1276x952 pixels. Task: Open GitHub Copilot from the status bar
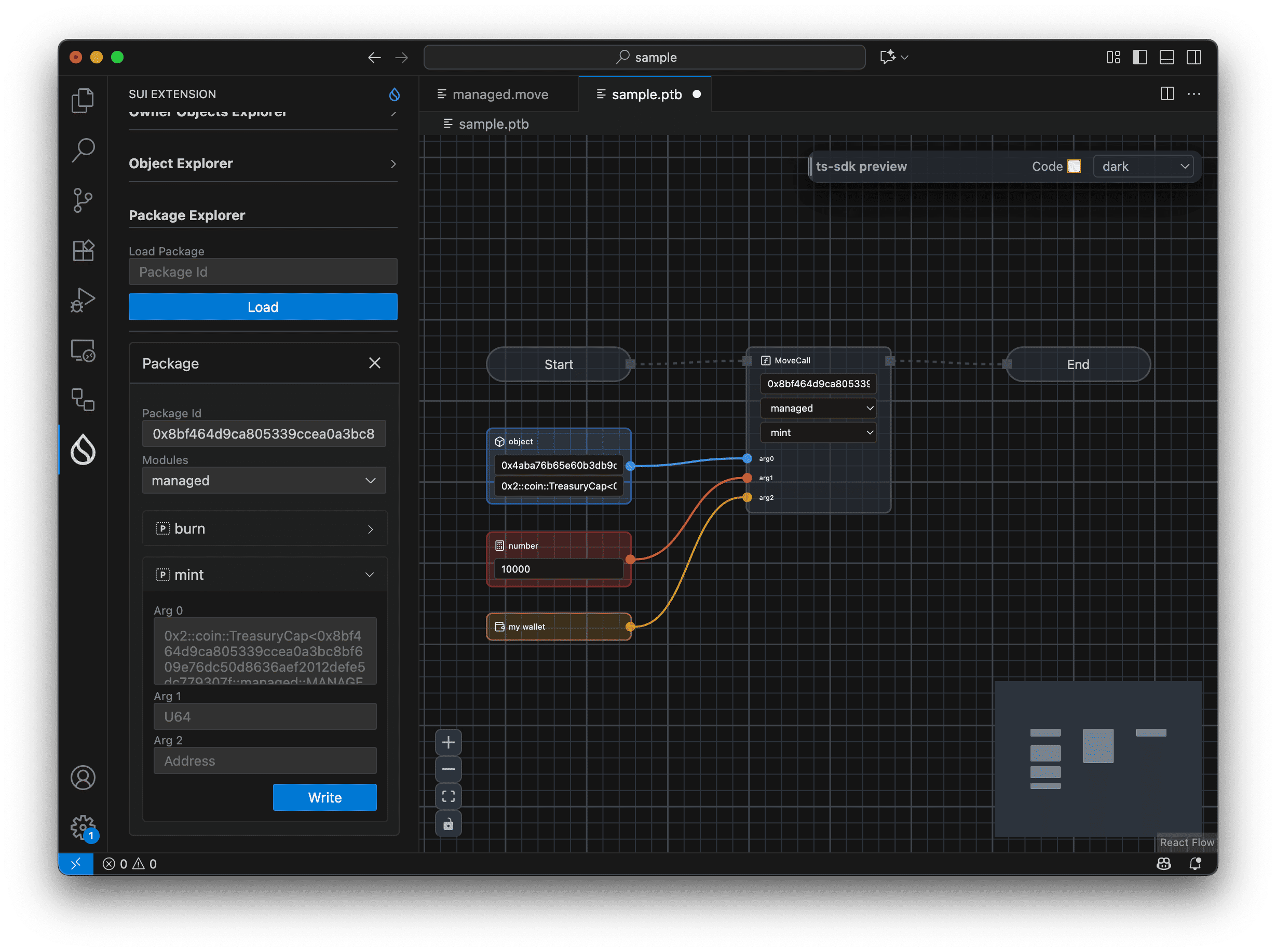tap(1164, 864)
